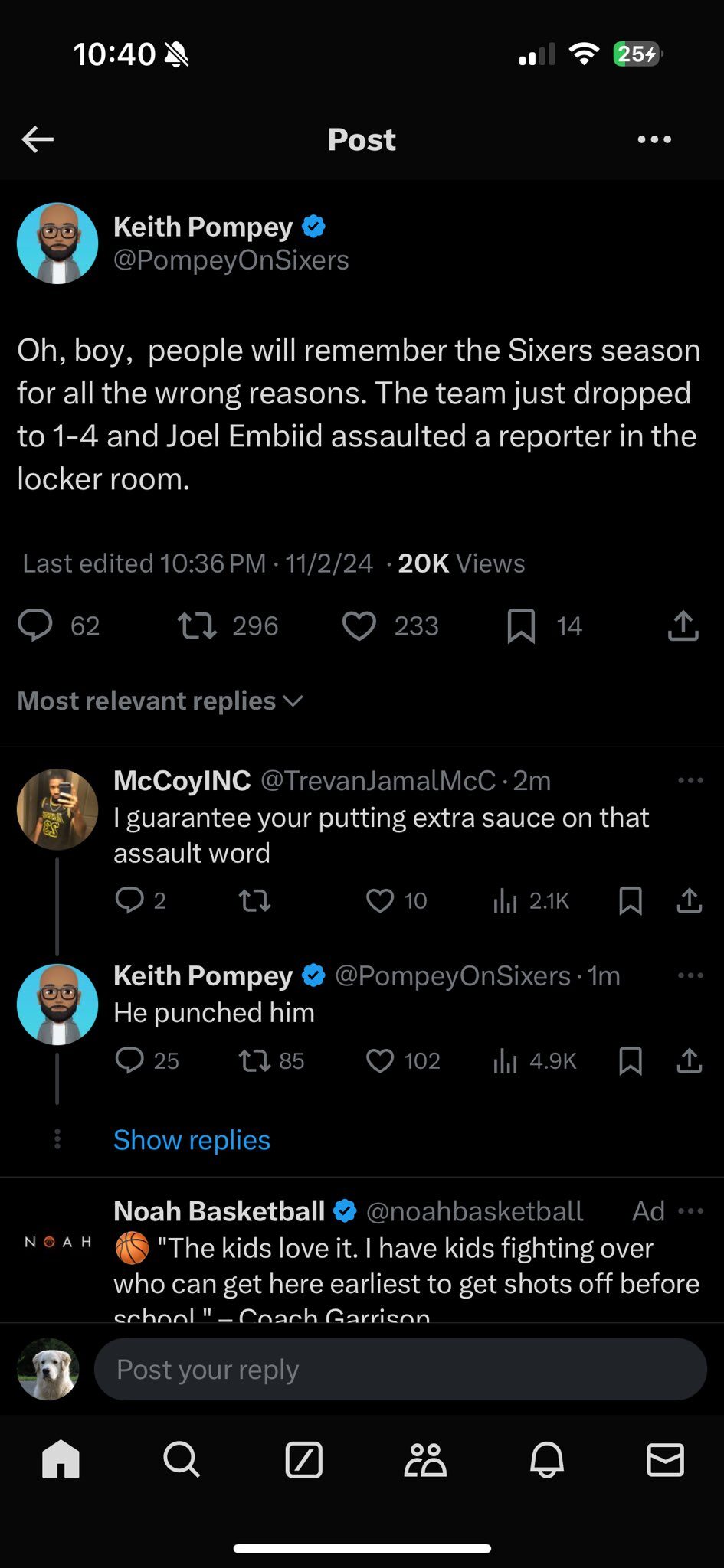The height and width of the screenshot is (1568, 724).
Task: Open the Communities people tab
Action: pos(425,1459)
